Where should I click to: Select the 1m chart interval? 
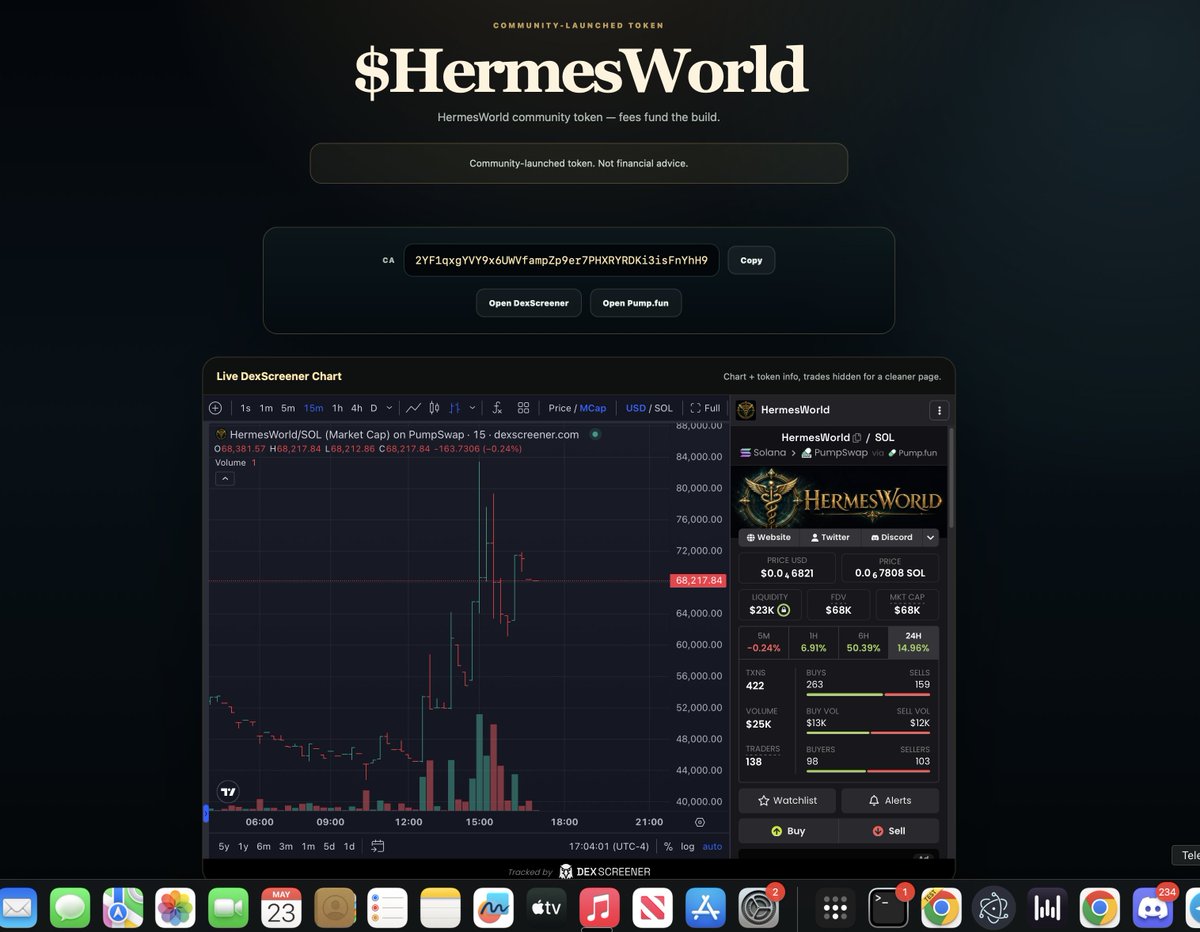(266, 408)
